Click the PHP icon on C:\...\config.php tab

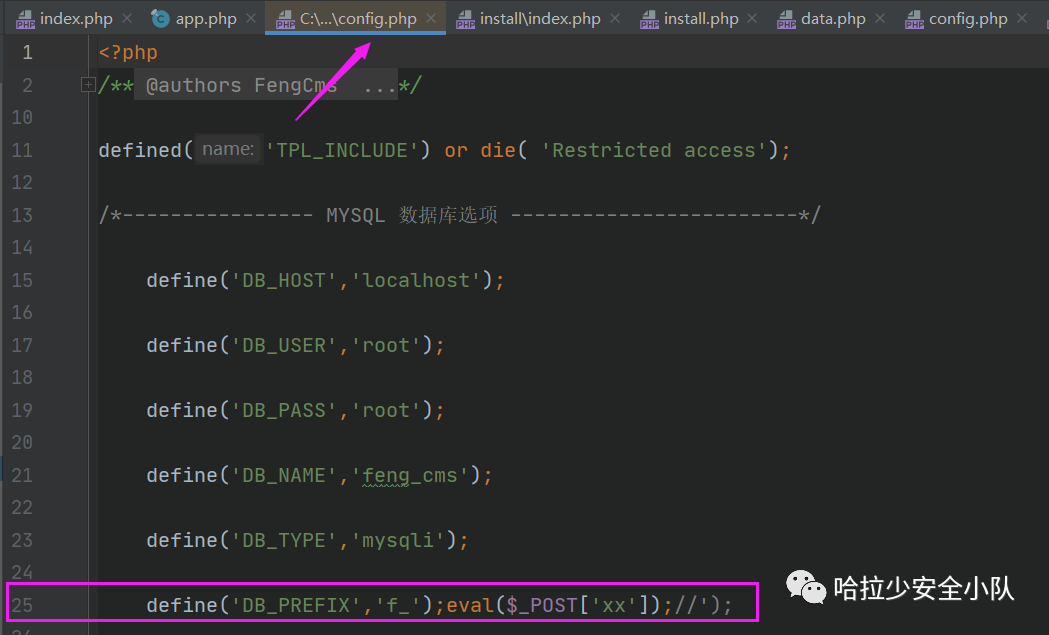[x=285, y=19]
